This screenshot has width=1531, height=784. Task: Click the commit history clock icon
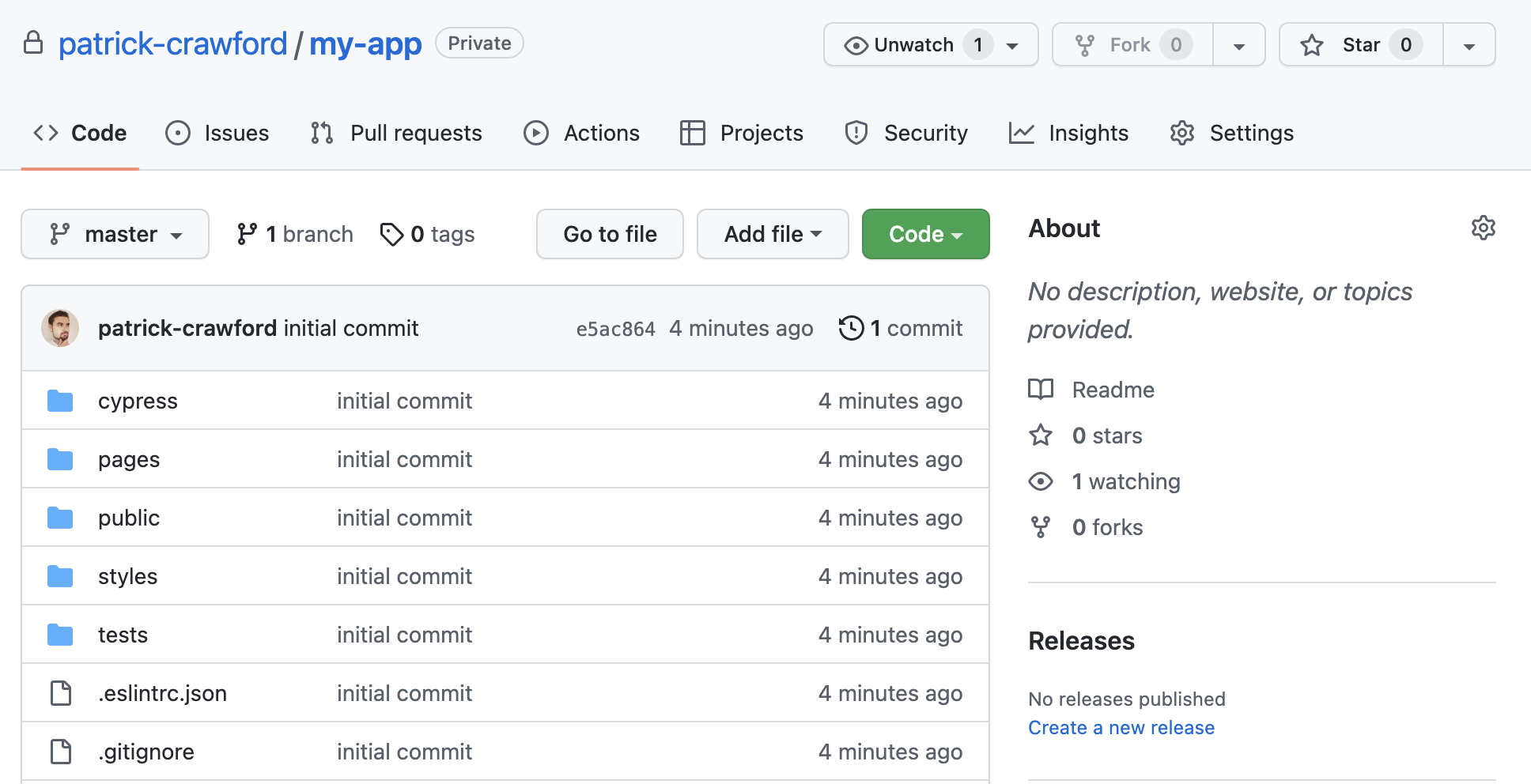(x=852, y=328)
